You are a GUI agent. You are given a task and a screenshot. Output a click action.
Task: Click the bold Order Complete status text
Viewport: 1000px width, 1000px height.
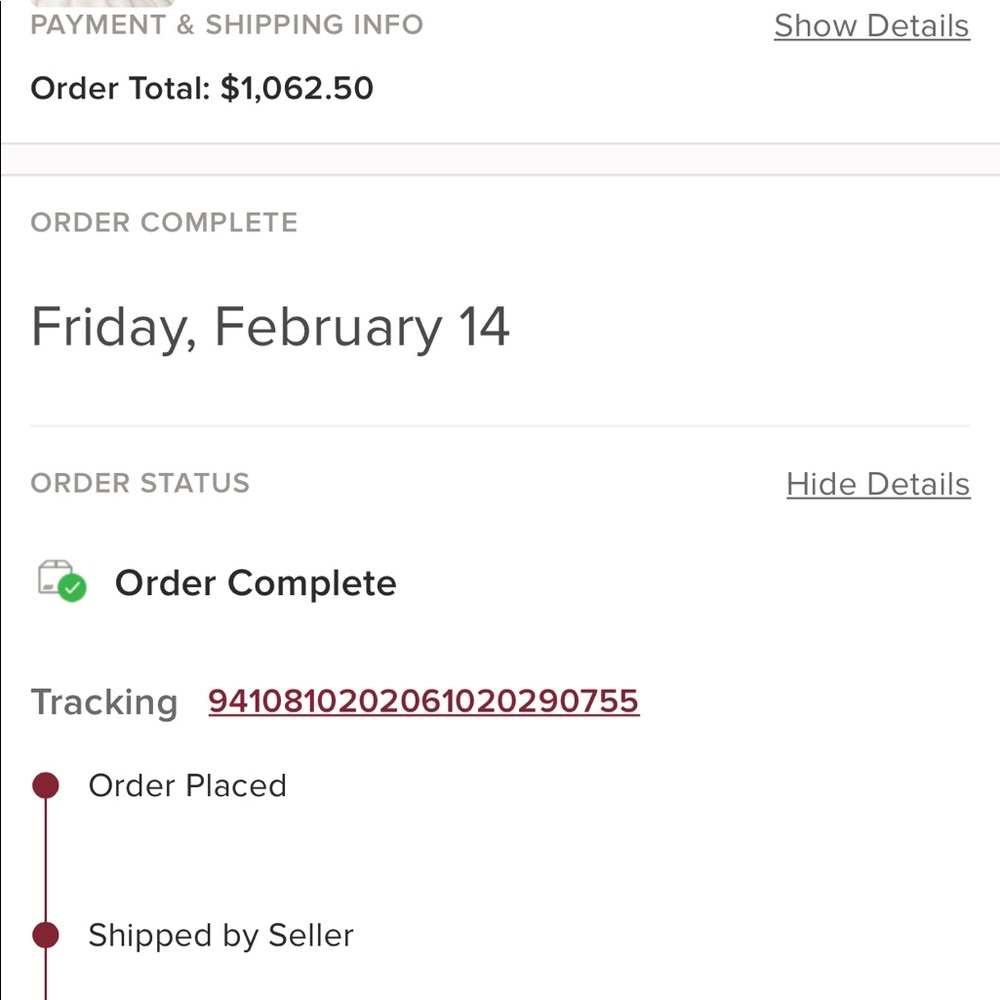[255, 583]
